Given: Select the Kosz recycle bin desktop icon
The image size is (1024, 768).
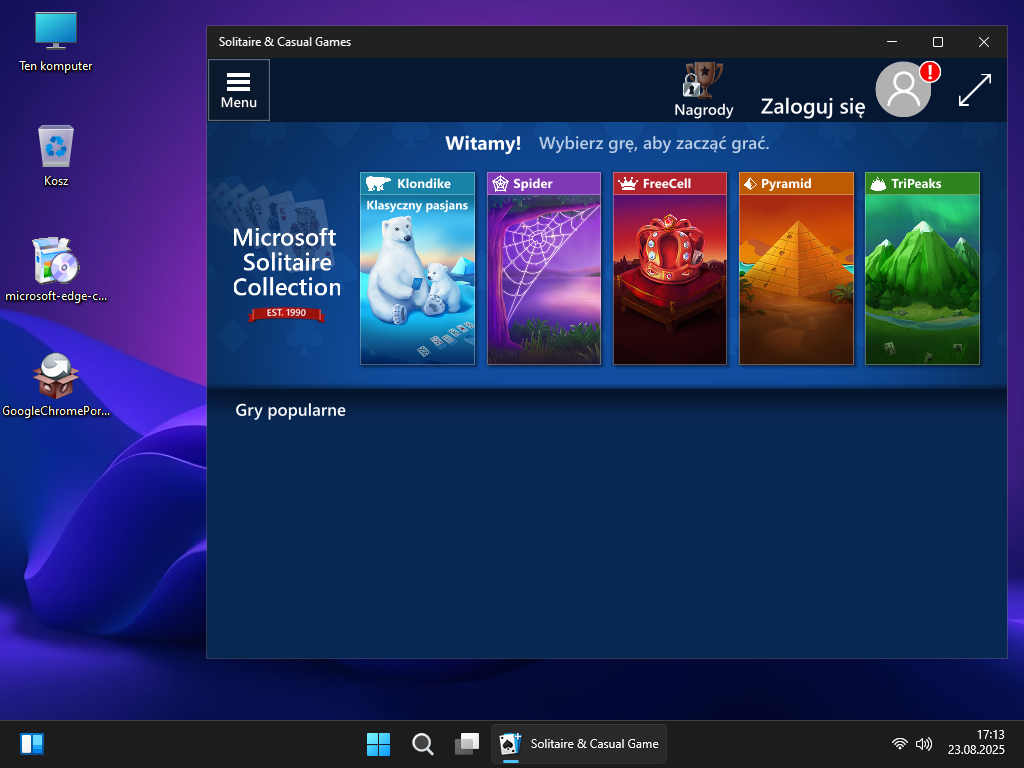Looking at the screenshot, I should click(x=56, y=157).
